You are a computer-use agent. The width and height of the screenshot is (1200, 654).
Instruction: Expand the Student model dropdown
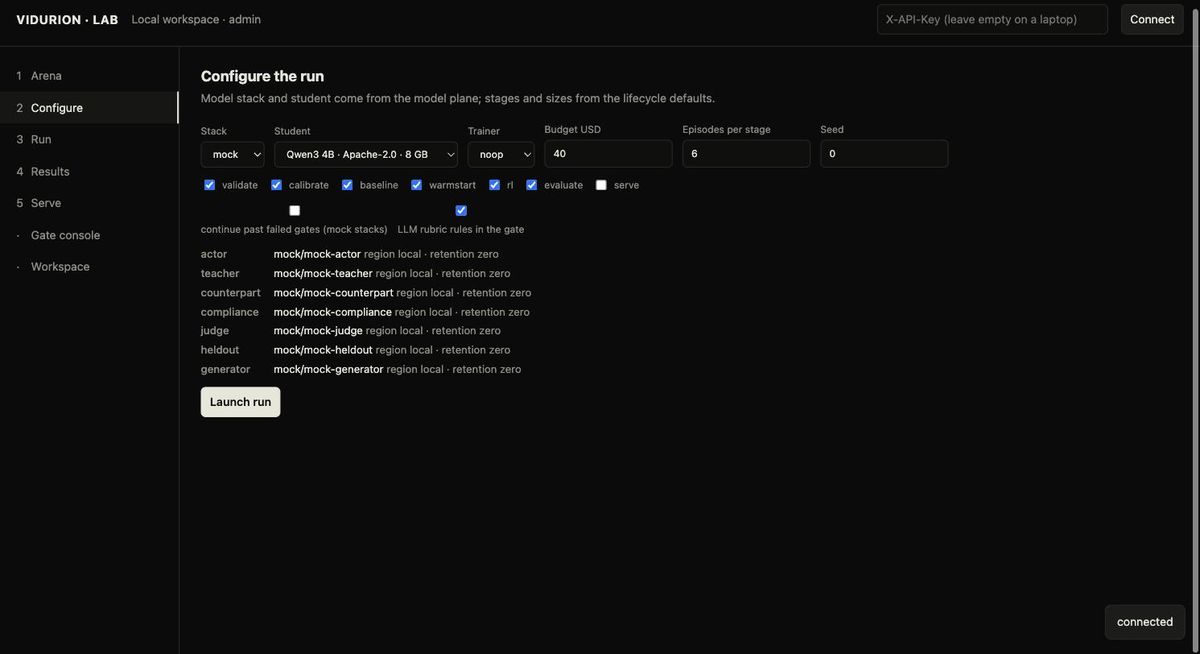pyautogui.click(x=366, y=154)
